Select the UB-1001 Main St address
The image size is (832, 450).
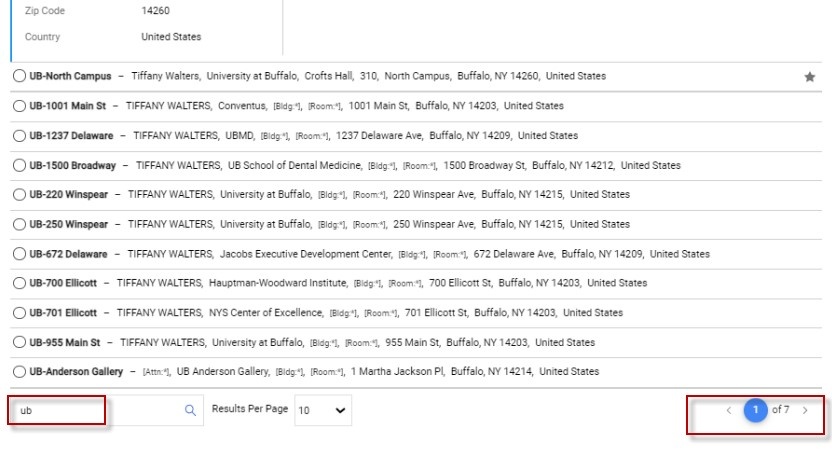pyautogui.click(x=20, y=106)
